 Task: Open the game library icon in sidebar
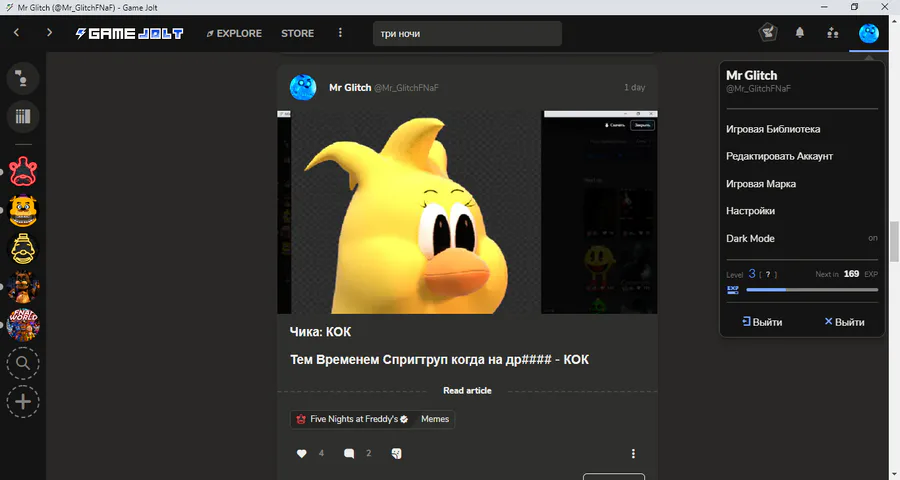click(23, 117)
